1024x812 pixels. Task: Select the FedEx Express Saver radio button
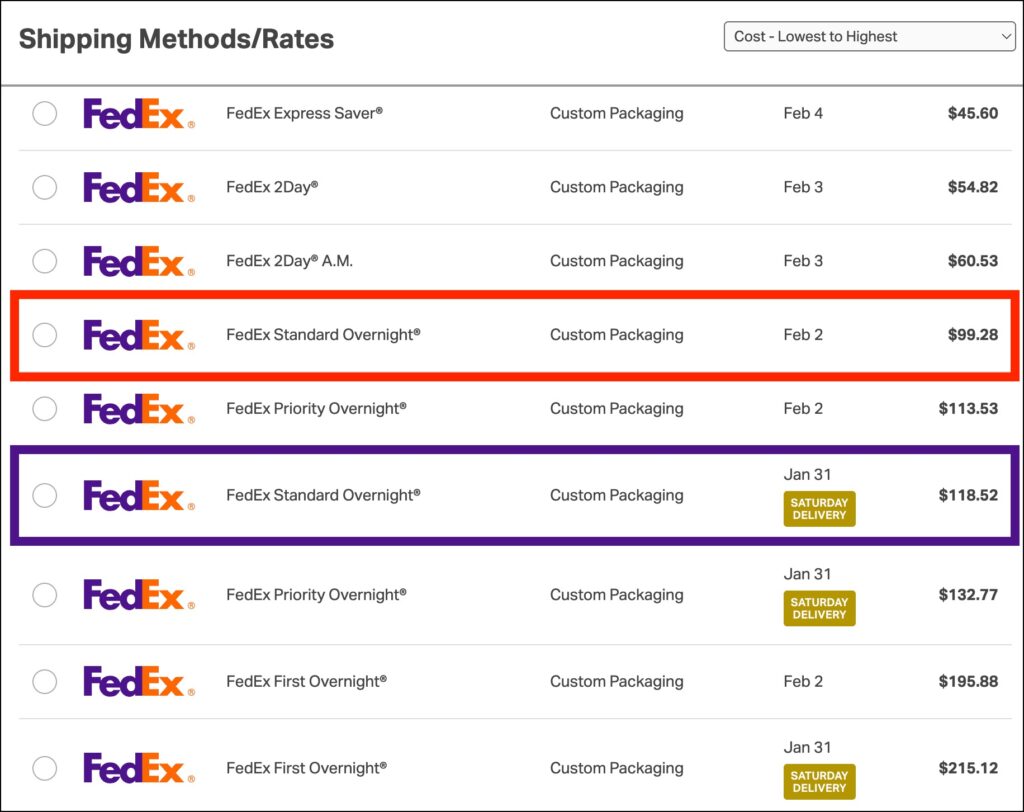(45, 114)
